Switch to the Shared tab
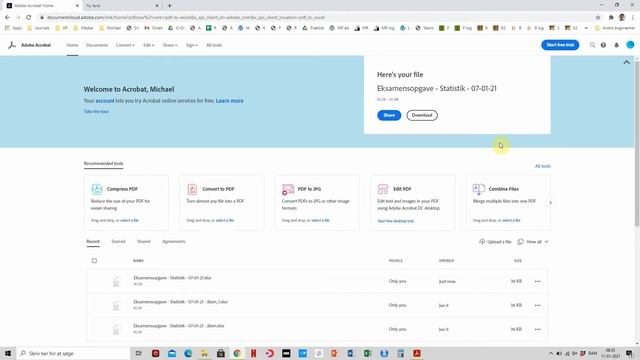640x360 pixels. tap(144, 242)
